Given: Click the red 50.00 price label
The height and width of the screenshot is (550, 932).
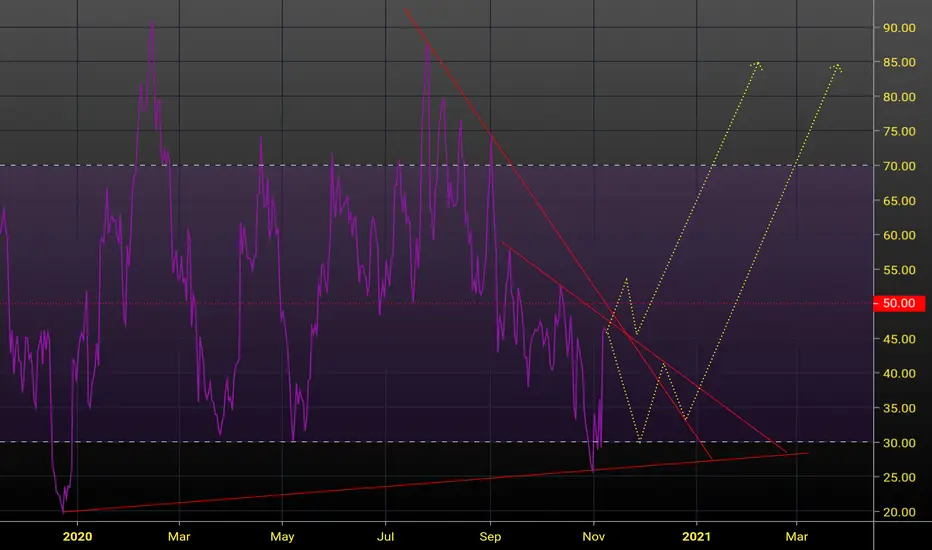Looking at the screenshot, I should pos(899,303).
